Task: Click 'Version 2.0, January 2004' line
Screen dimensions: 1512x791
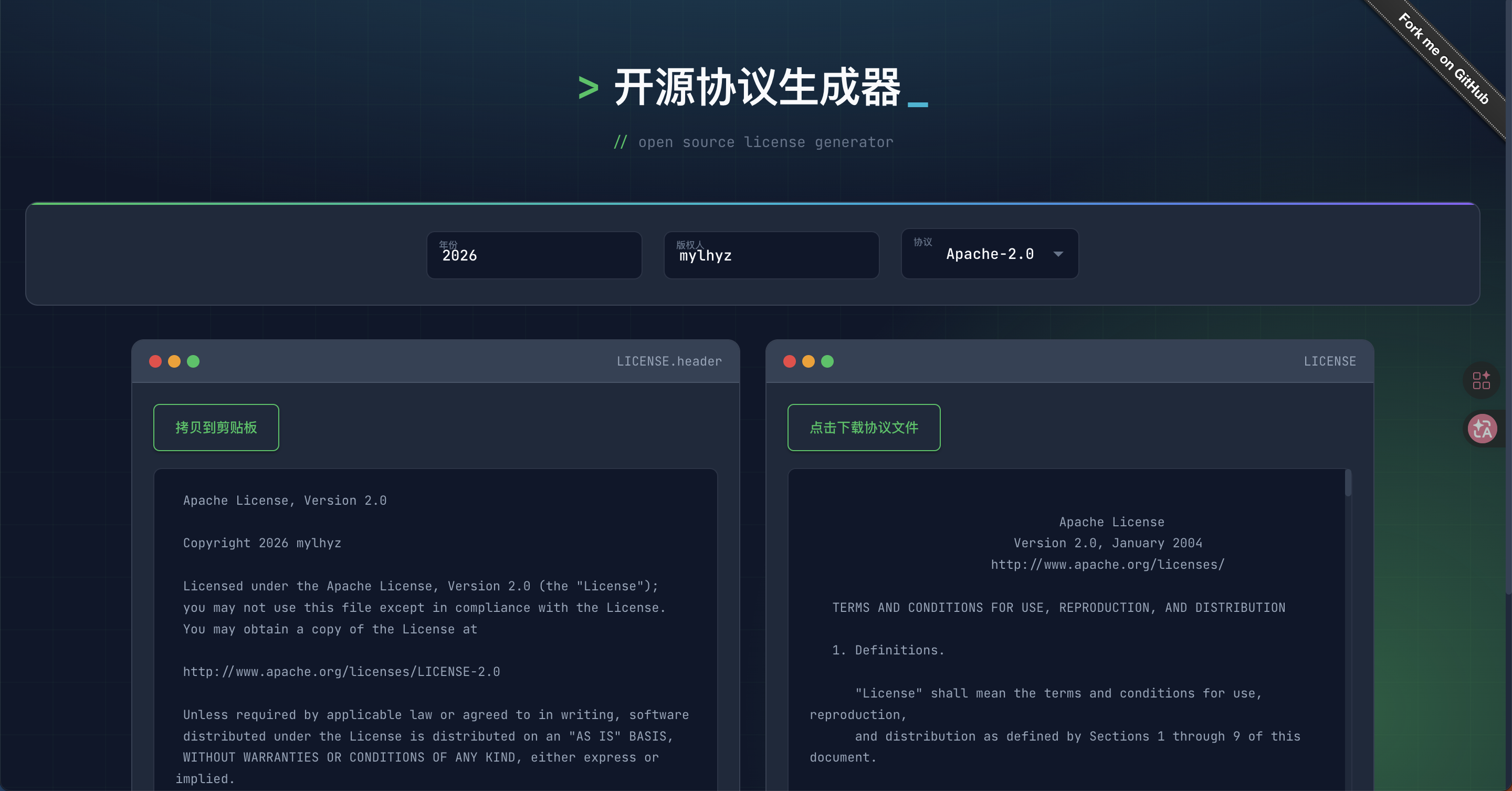Action: coord(1108,543)
